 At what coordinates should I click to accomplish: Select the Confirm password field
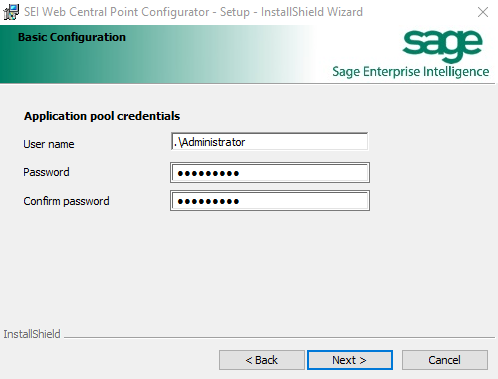[x=270, y=201]
